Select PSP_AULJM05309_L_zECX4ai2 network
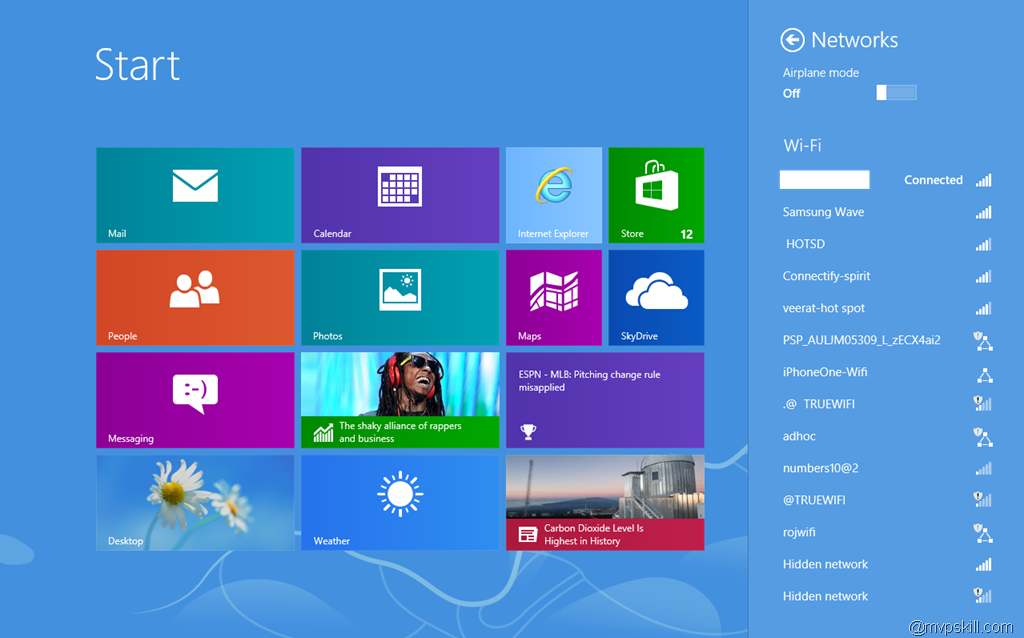Screen dimensions: 1024x638 (886, 340)
